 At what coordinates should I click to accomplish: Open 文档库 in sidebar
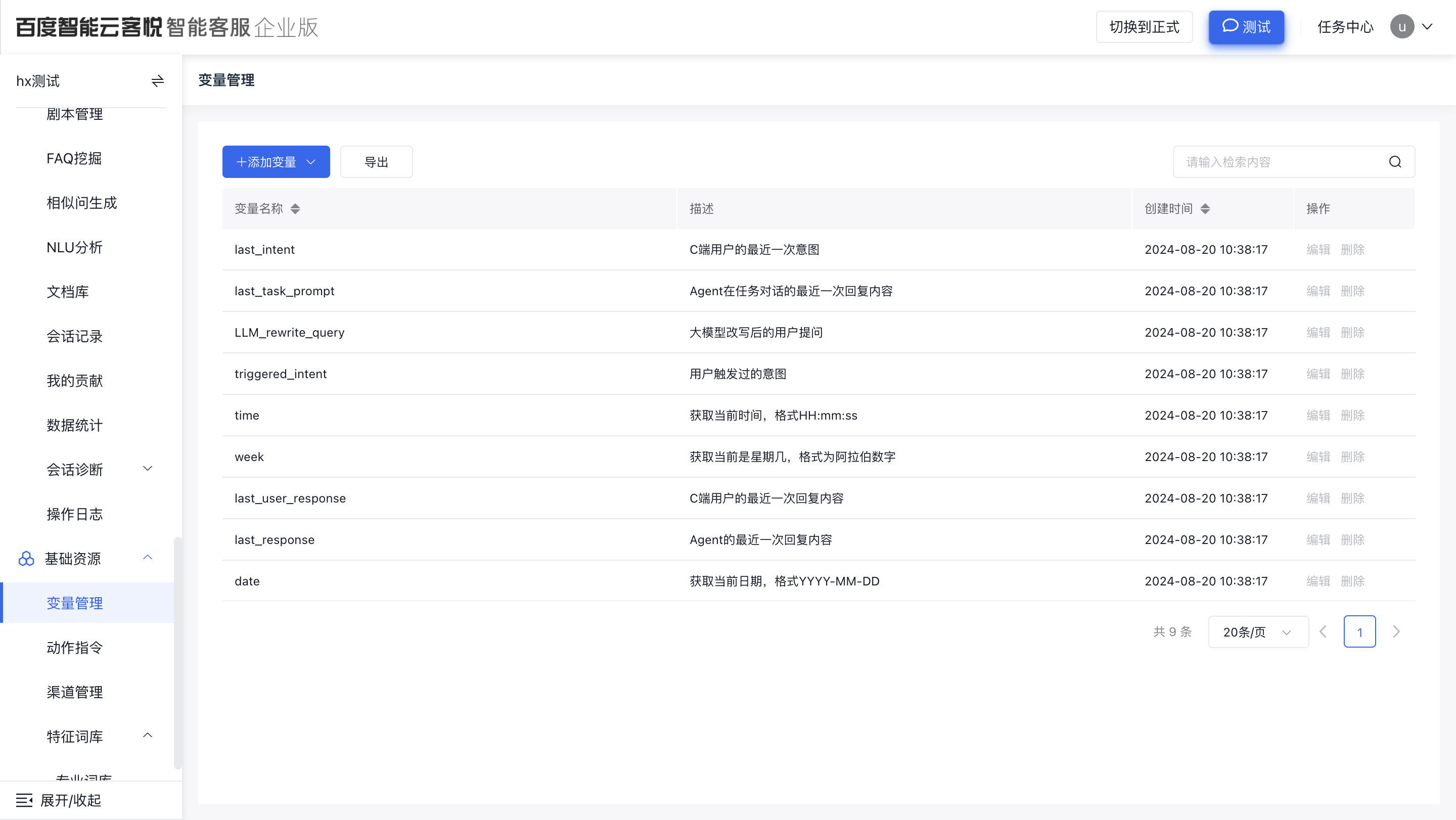click(67, 292)
